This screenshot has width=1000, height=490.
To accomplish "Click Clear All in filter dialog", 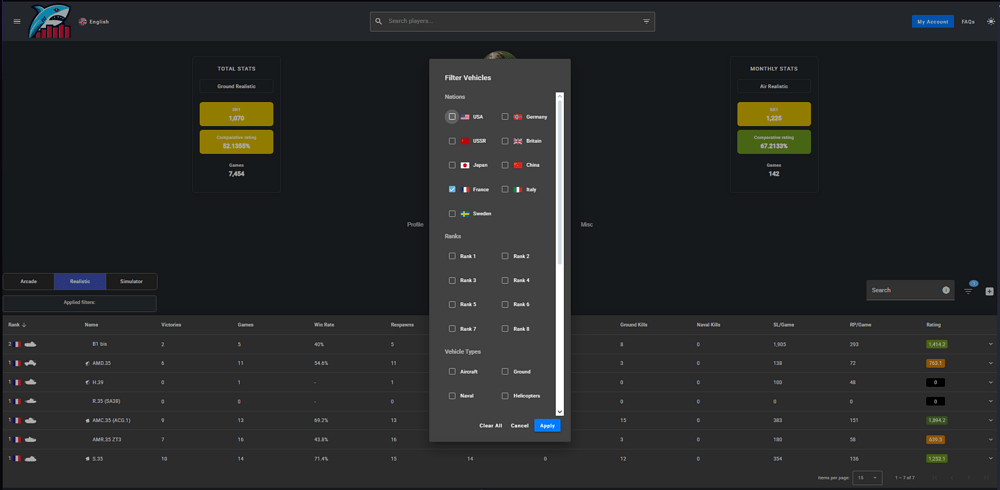I will pos(490,426).
